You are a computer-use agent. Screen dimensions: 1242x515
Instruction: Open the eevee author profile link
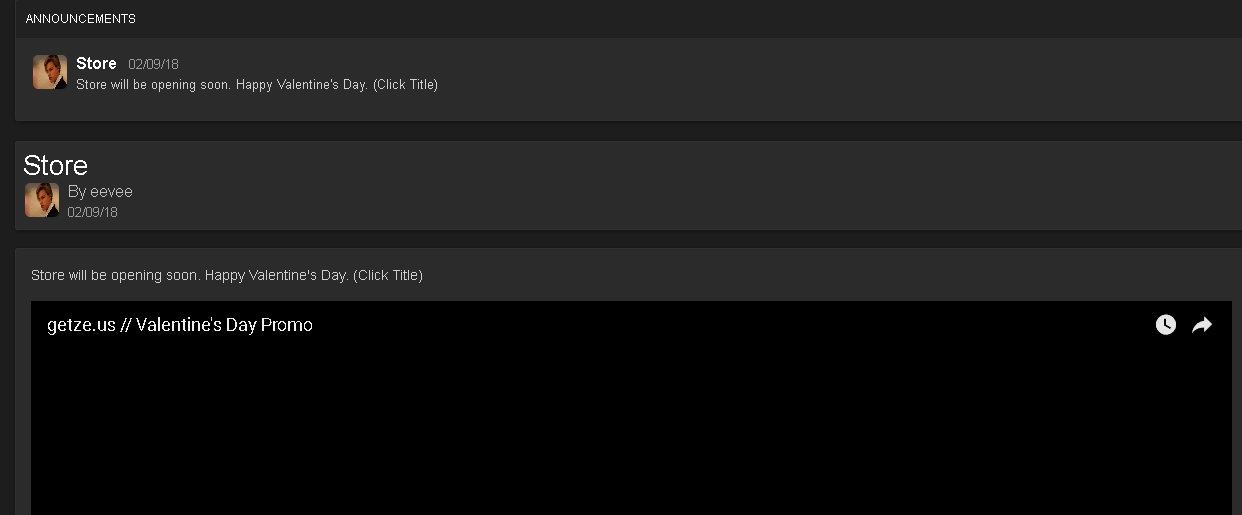click(111, 192)
